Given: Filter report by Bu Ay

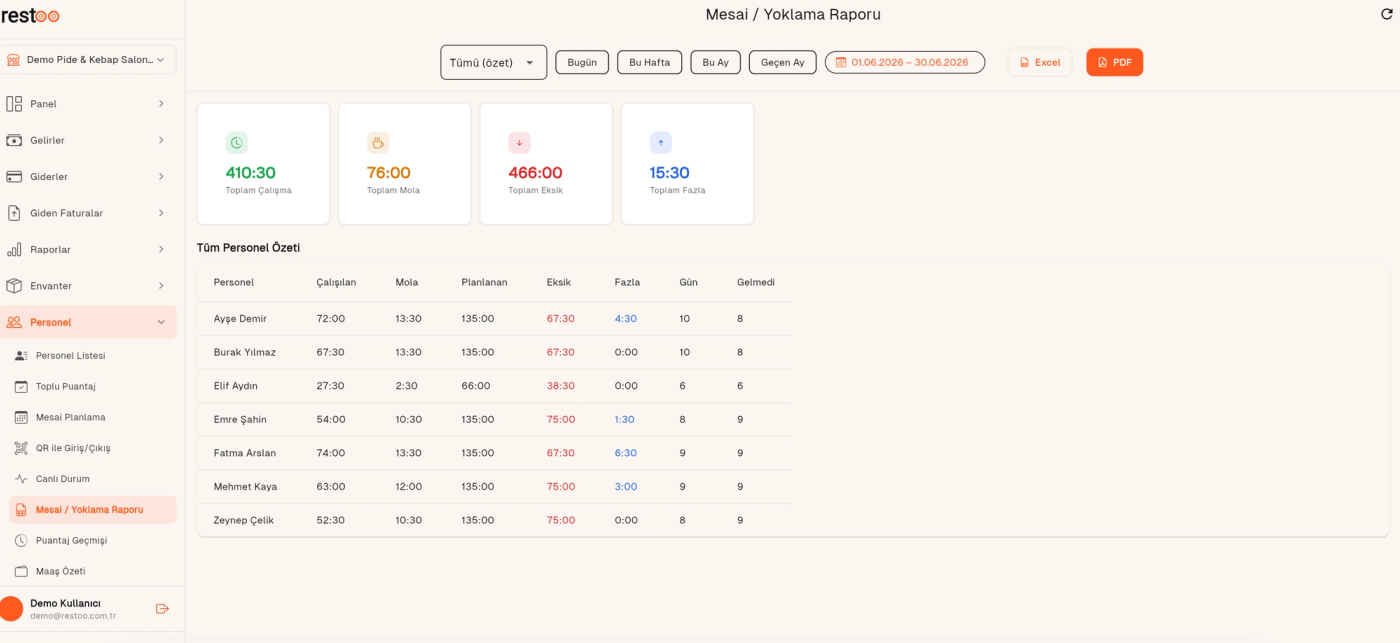Looking at the screenshot, I should click(x=715, y=62).
